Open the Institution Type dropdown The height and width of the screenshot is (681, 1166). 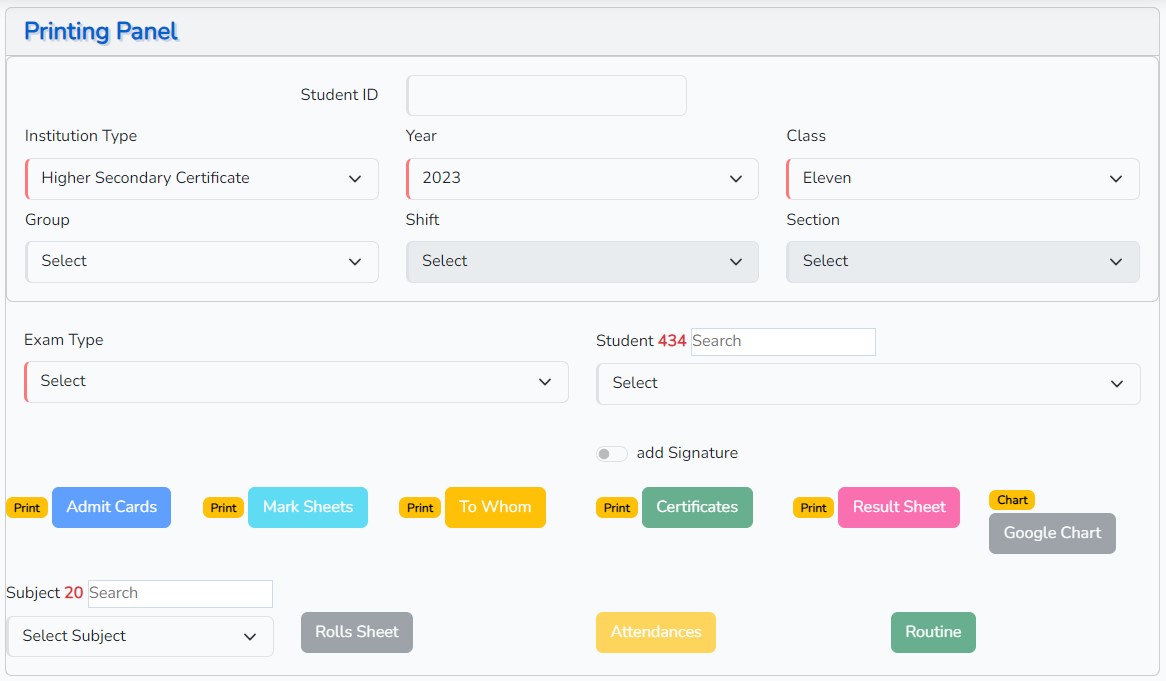pyautogui.click(x=202, y=179)
